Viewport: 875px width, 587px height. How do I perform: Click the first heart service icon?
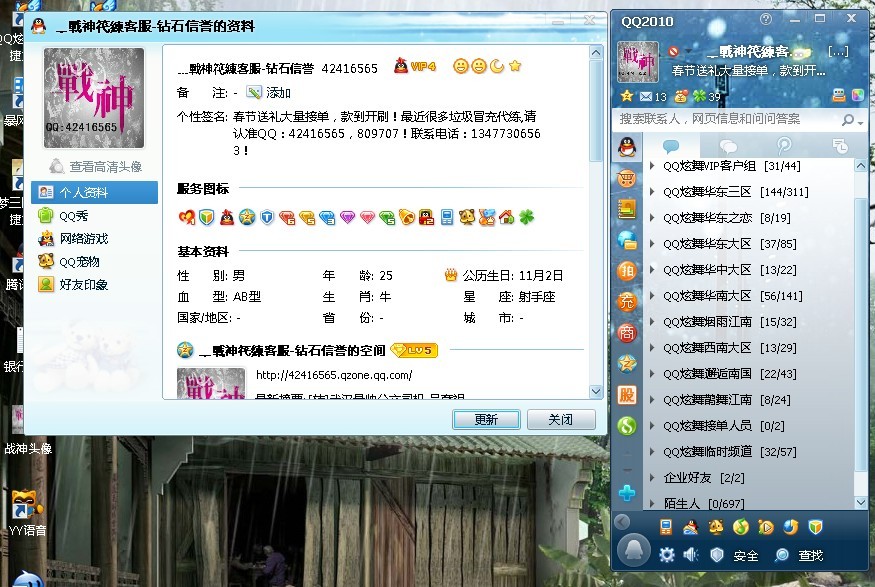pos(186,216)
